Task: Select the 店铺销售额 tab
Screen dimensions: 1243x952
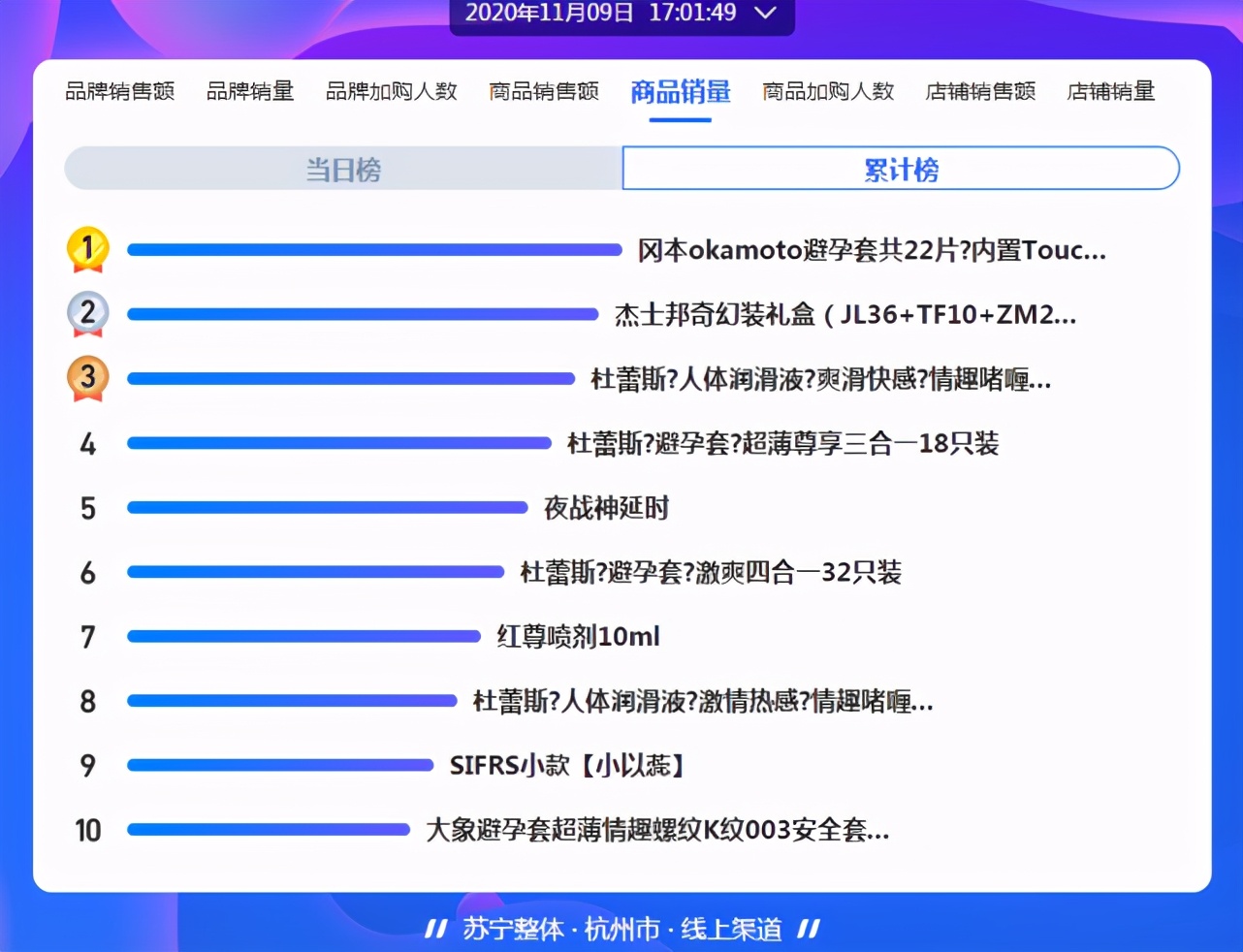Action: (x=980, y=92)
